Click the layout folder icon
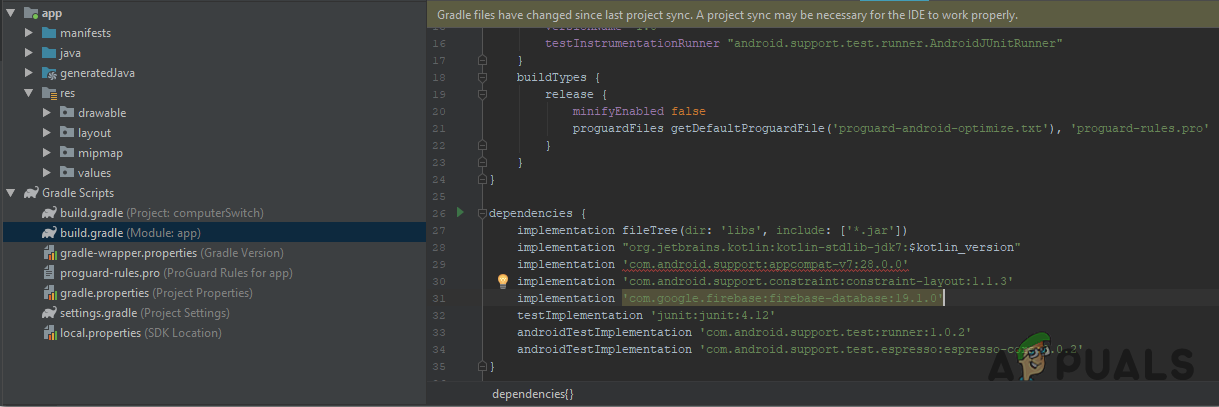 (67, 133)
